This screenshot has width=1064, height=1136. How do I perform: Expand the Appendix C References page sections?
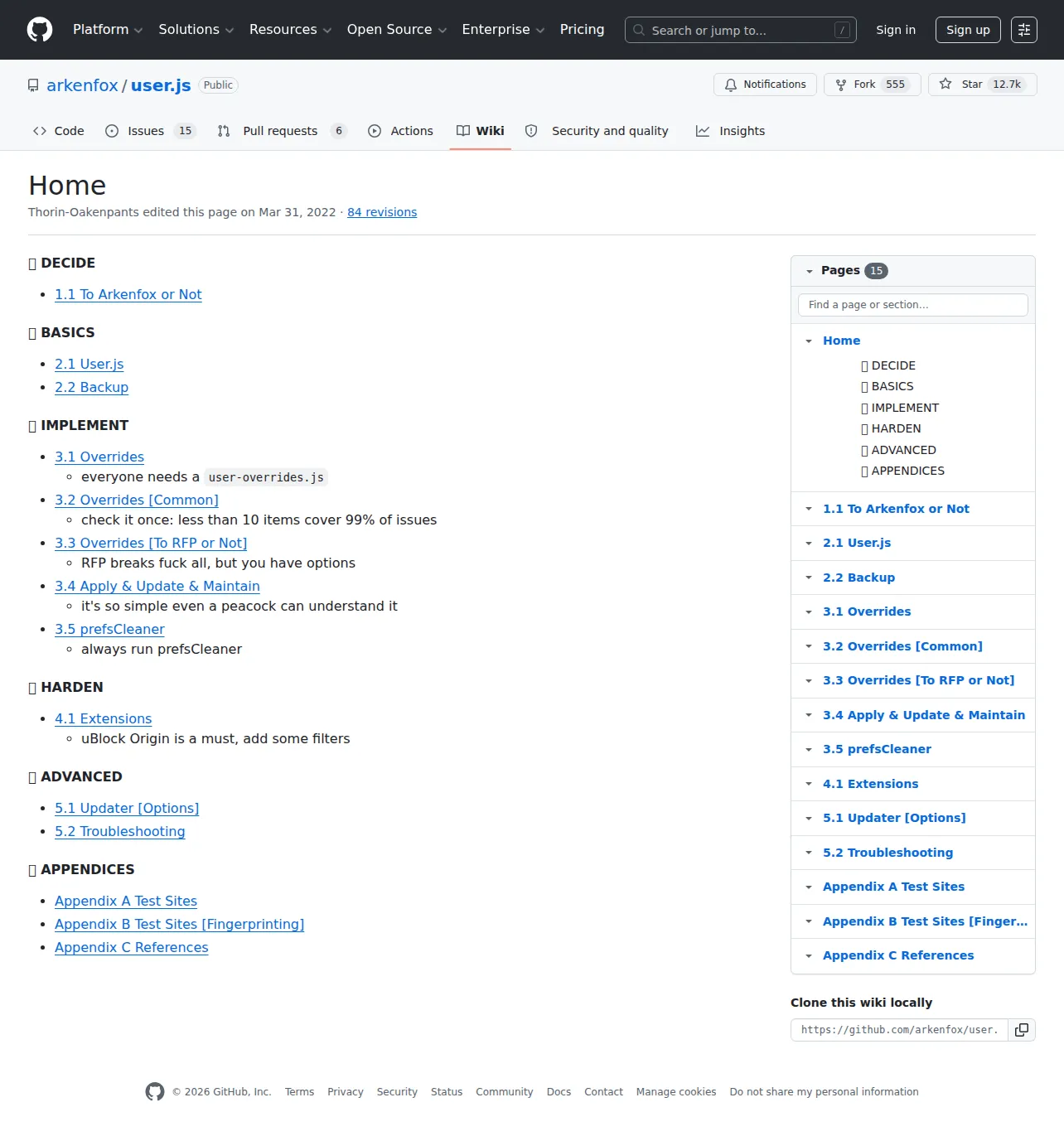tap(809, 955)
